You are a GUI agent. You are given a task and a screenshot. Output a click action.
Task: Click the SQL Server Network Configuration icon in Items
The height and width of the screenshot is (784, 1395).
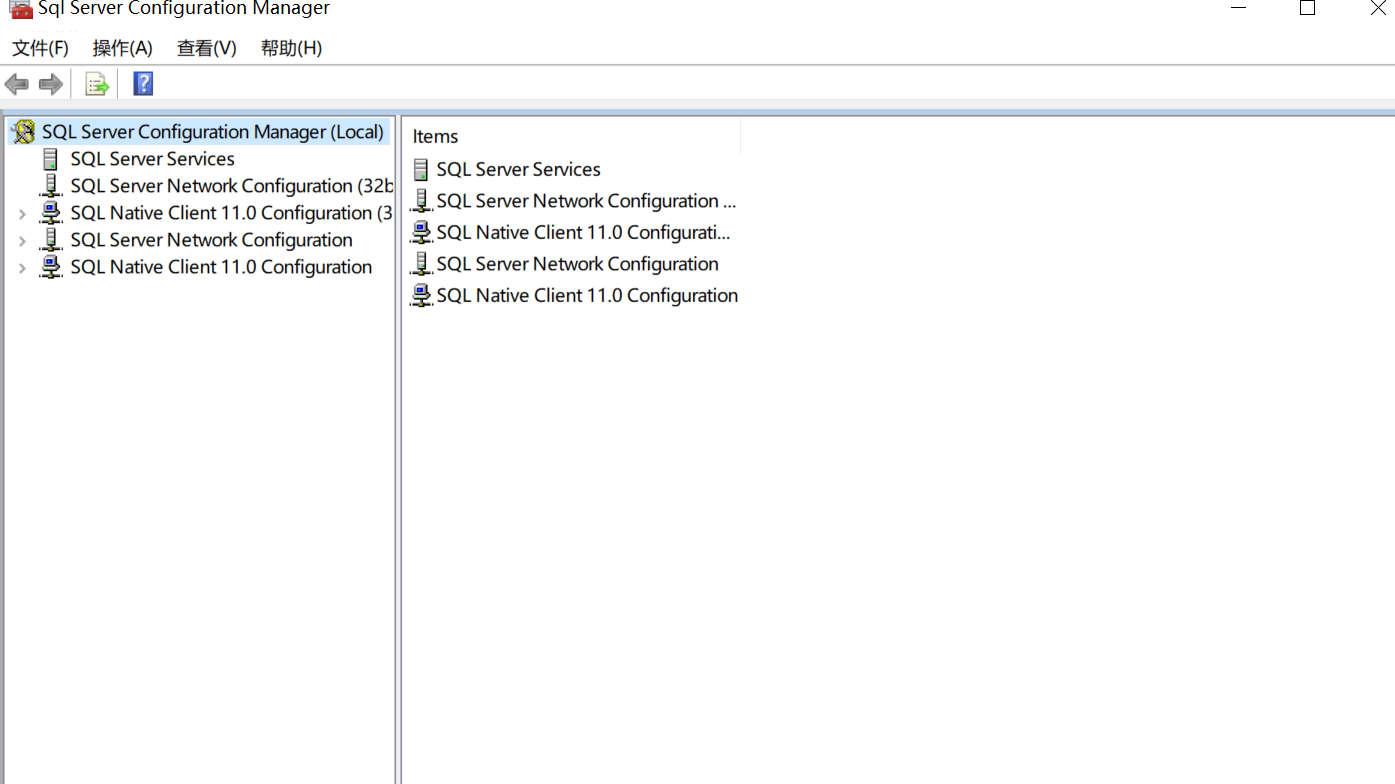421,263
